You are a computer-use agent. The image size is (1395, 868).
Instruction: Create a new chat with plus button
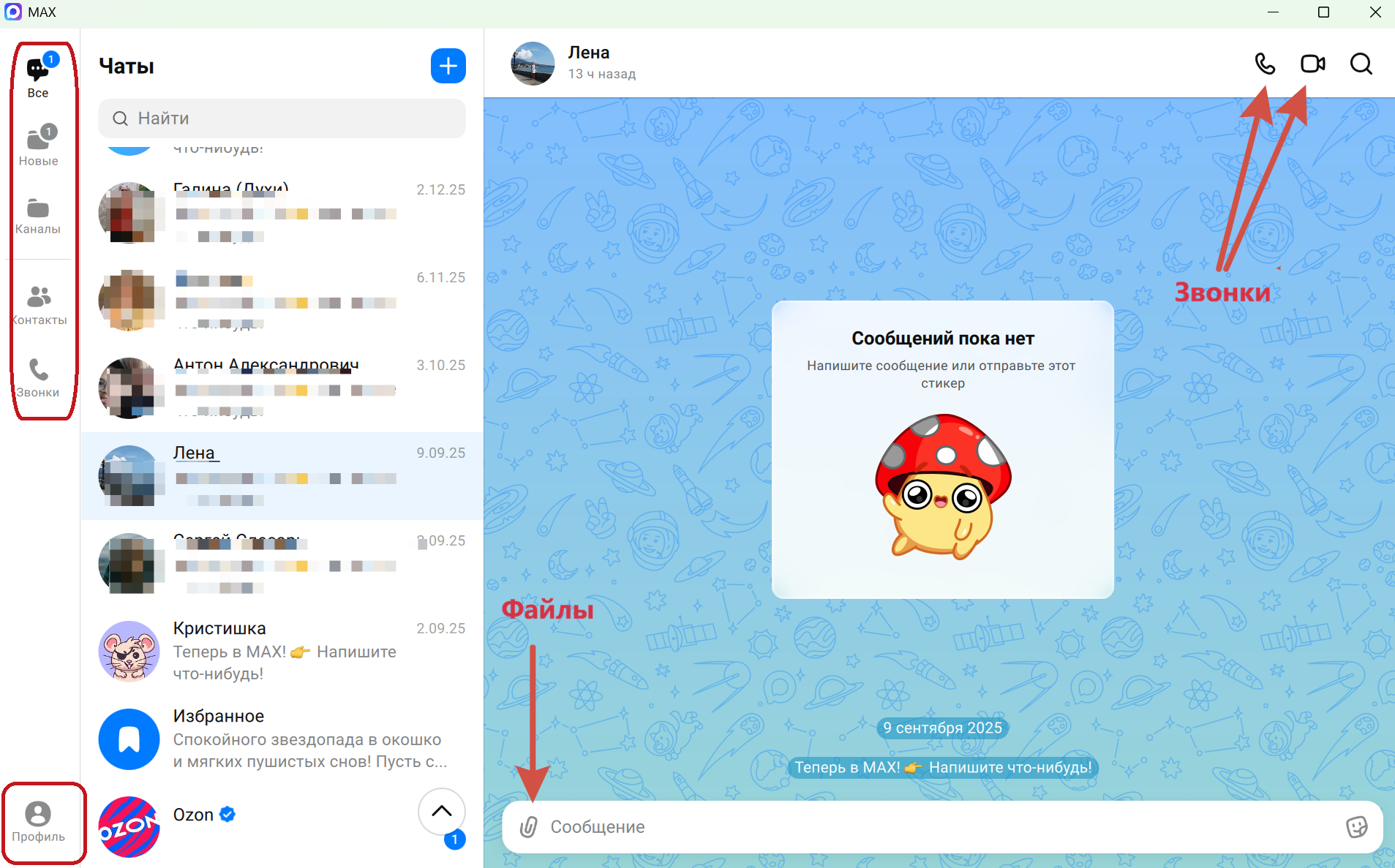448,67
